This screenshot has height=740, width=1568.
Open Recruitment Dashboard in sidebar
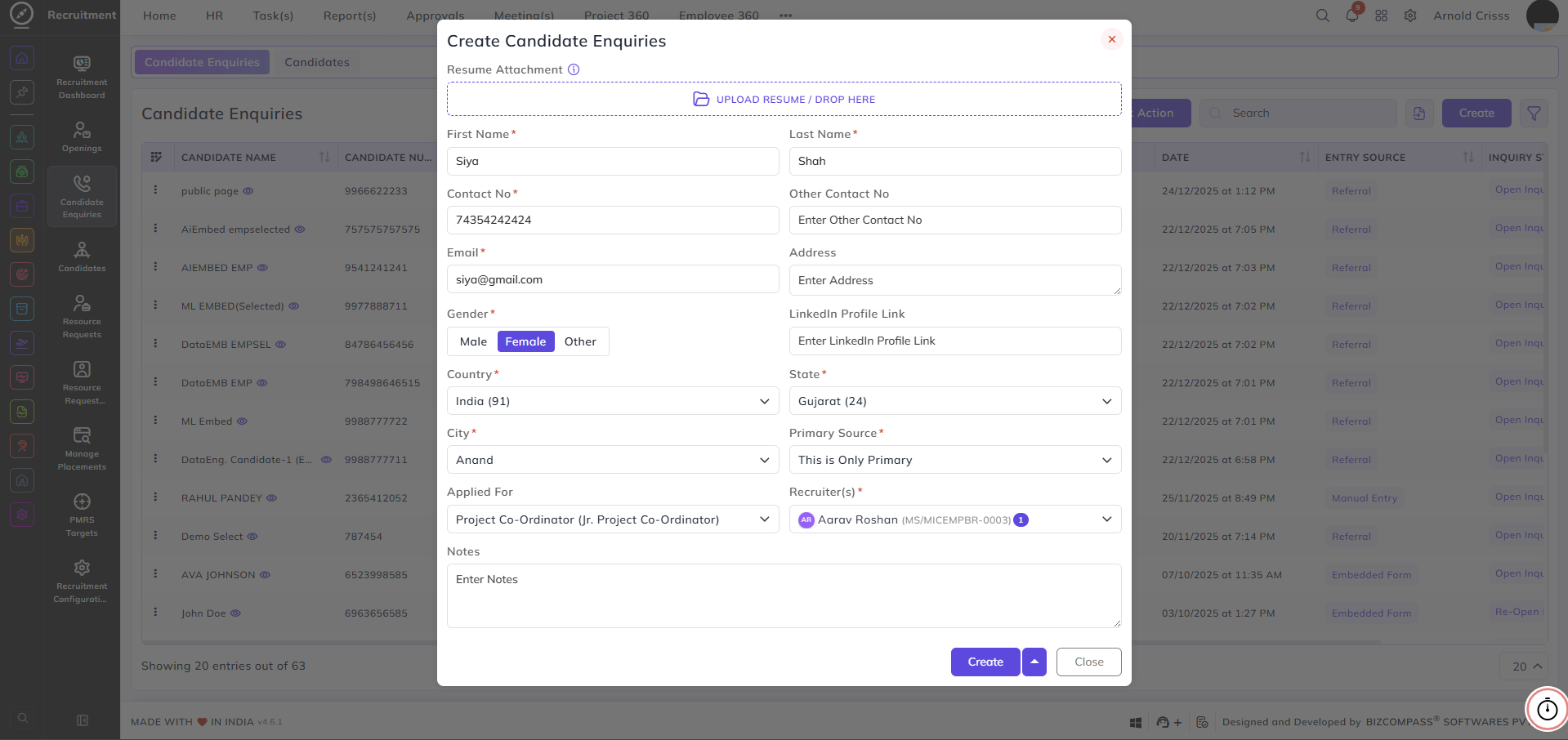click(82, 76)
